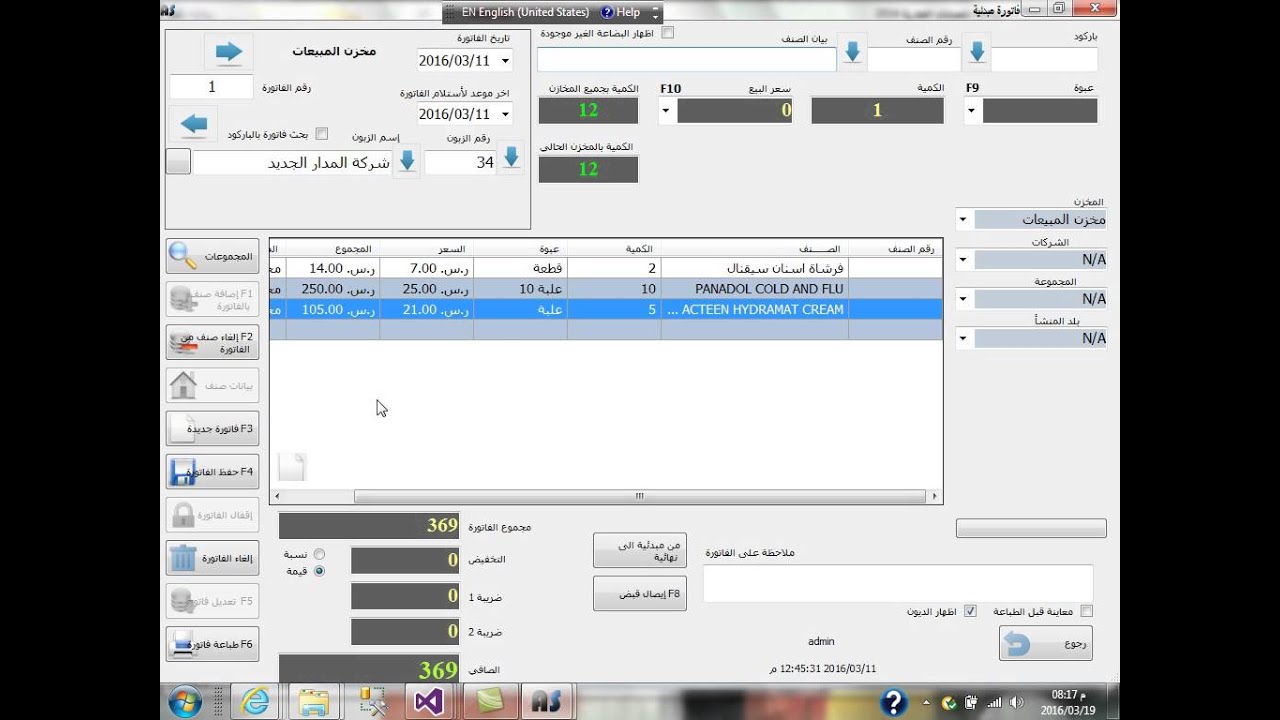Click the previous invoice left blue arrow
1280x720 pixels.
pyautogui.click(x=194, y=124)
